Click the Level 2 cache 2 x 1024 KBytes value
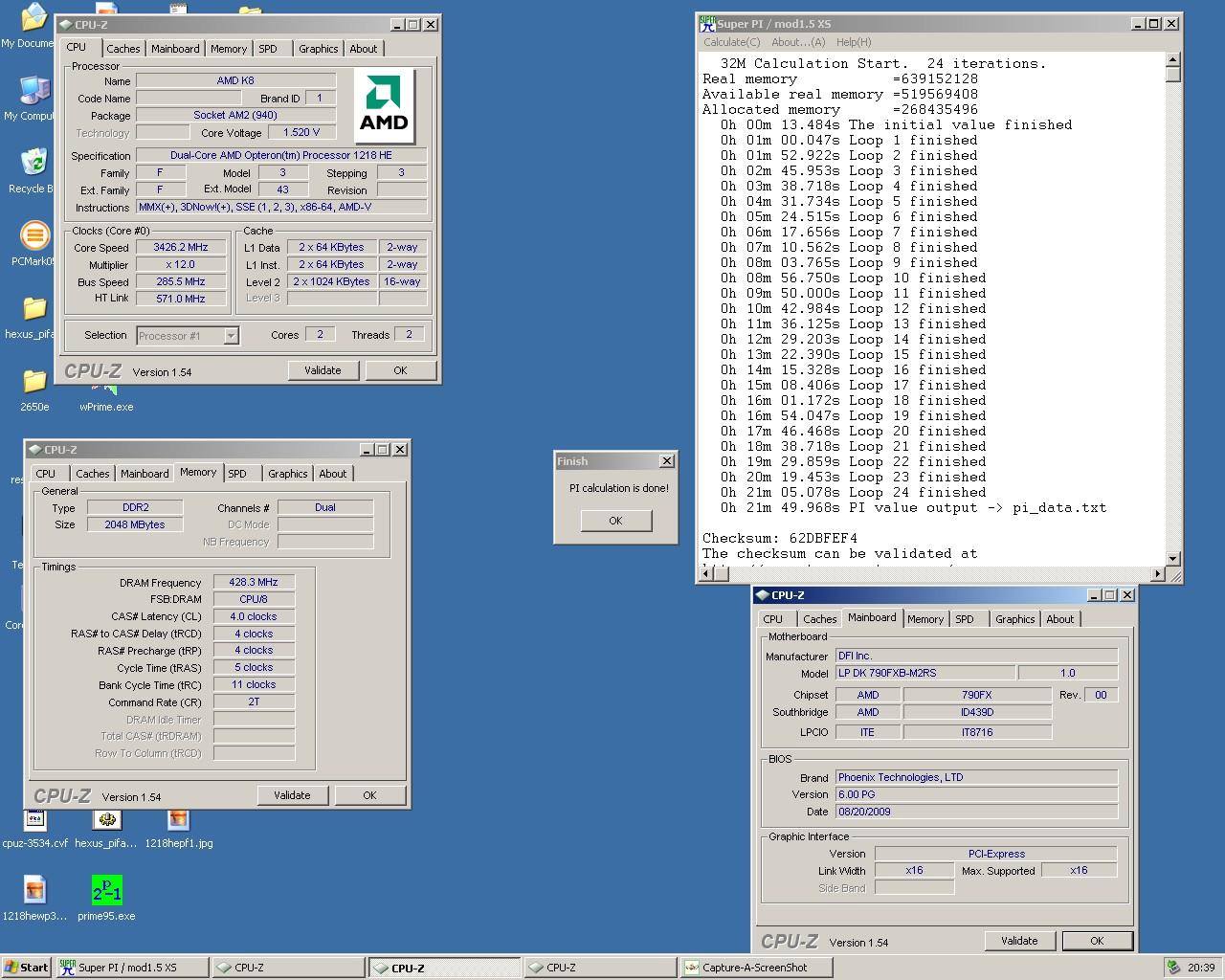 pos(331,281)
